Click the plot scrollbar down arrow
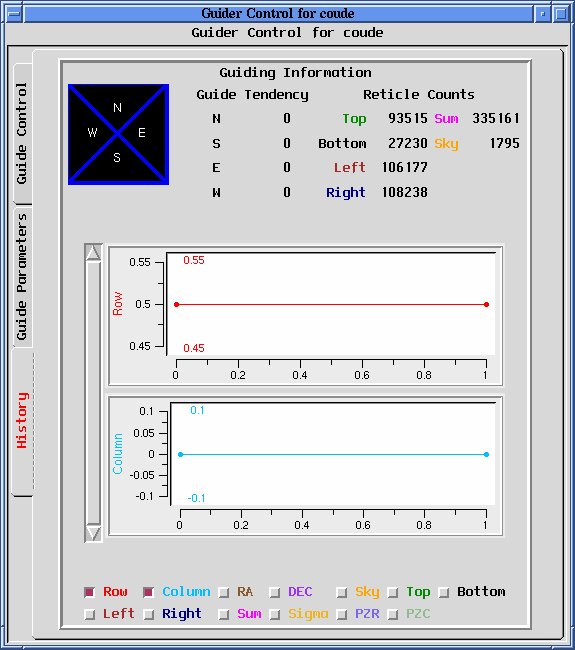Screen dimensions: 575x650 pos(93,534)
